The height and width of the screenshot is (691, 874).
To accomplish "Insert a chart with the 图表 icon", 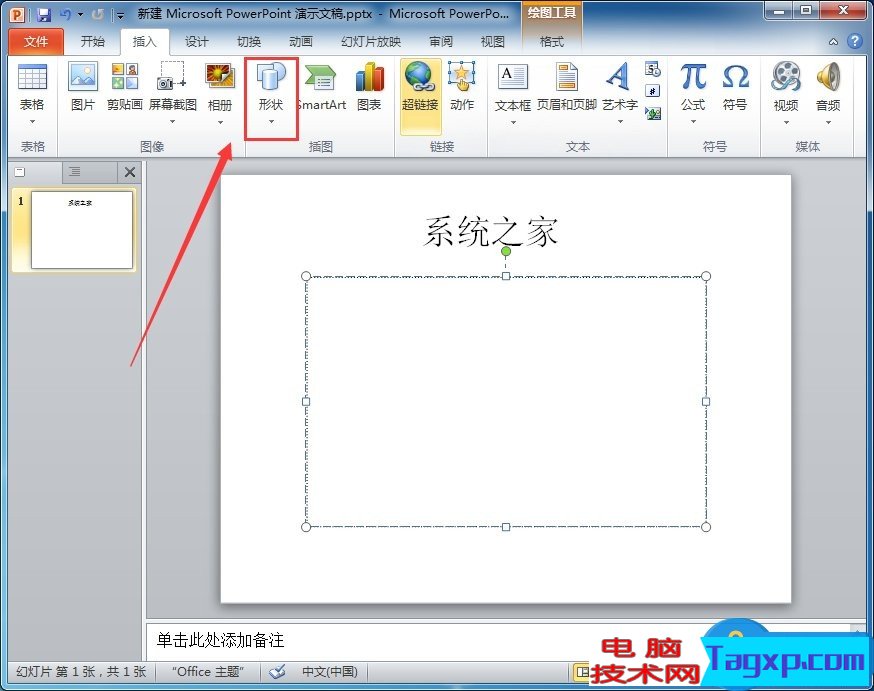I will click(x=370, y=77).
